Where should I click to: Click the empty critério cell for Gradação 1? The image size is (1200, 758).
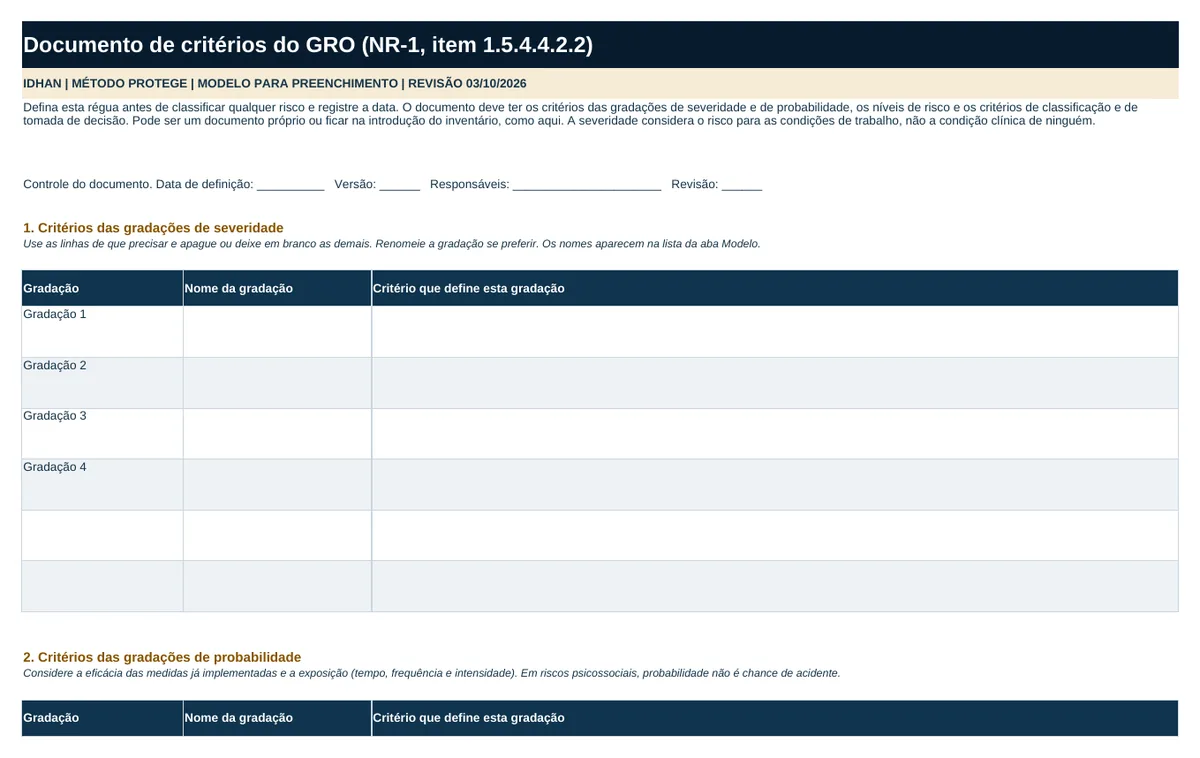click(x=775, y=332)
